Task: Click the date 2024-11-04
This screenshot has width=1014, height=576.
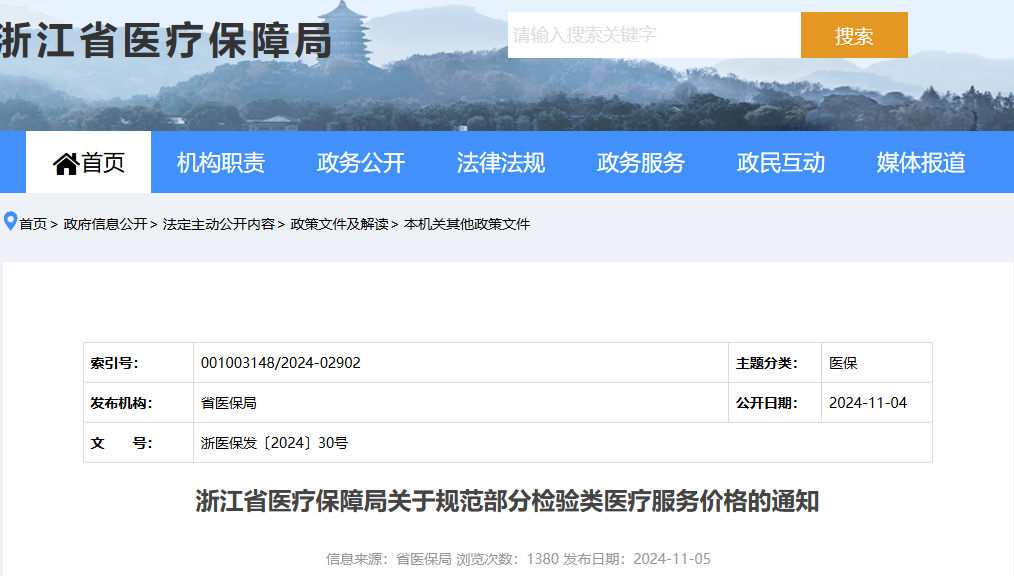Action: (x=868, y=403)
